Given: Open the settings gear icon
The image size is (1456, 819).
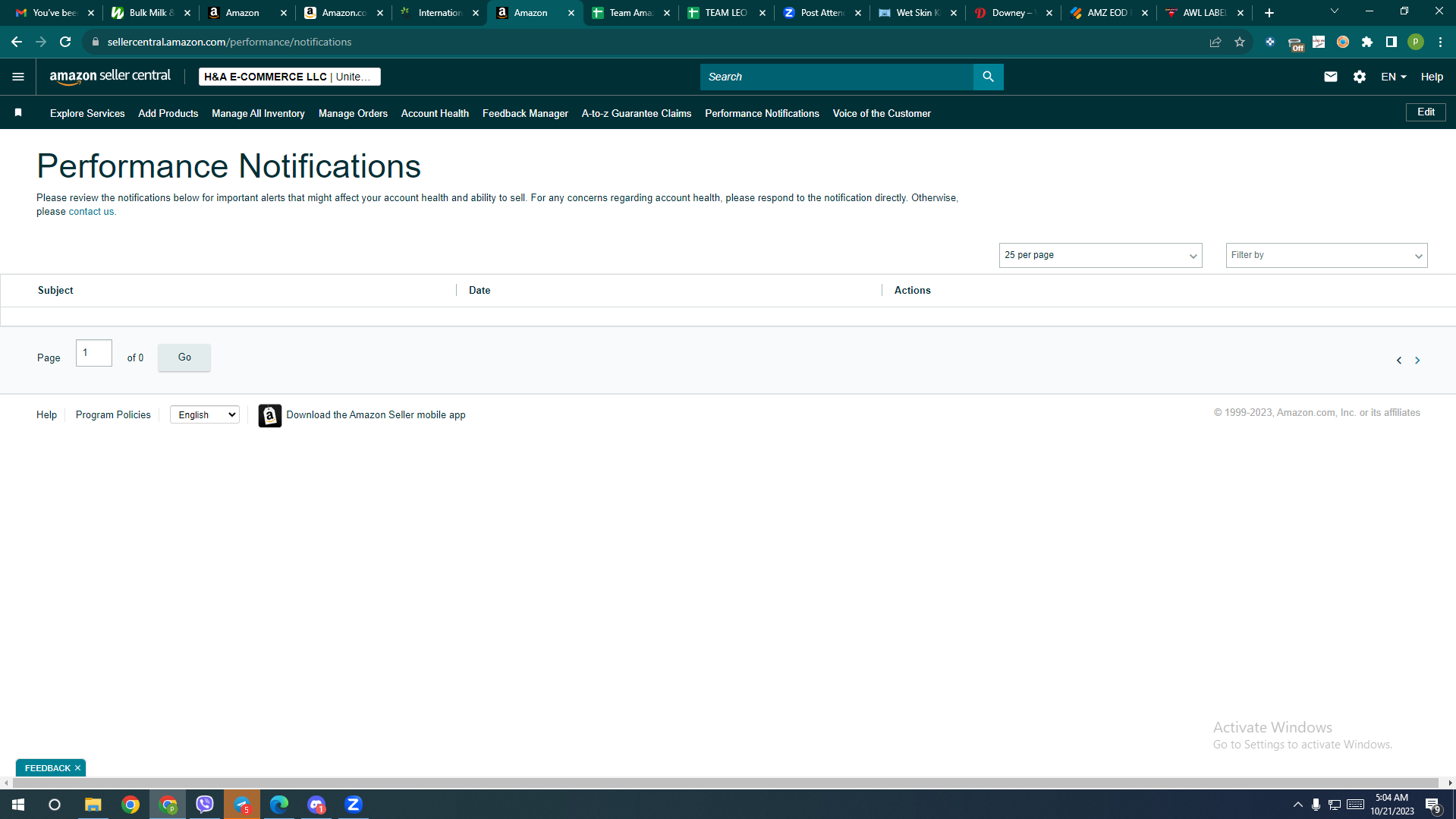Looking at the screenshot, I should click(x=1359, y=77).
